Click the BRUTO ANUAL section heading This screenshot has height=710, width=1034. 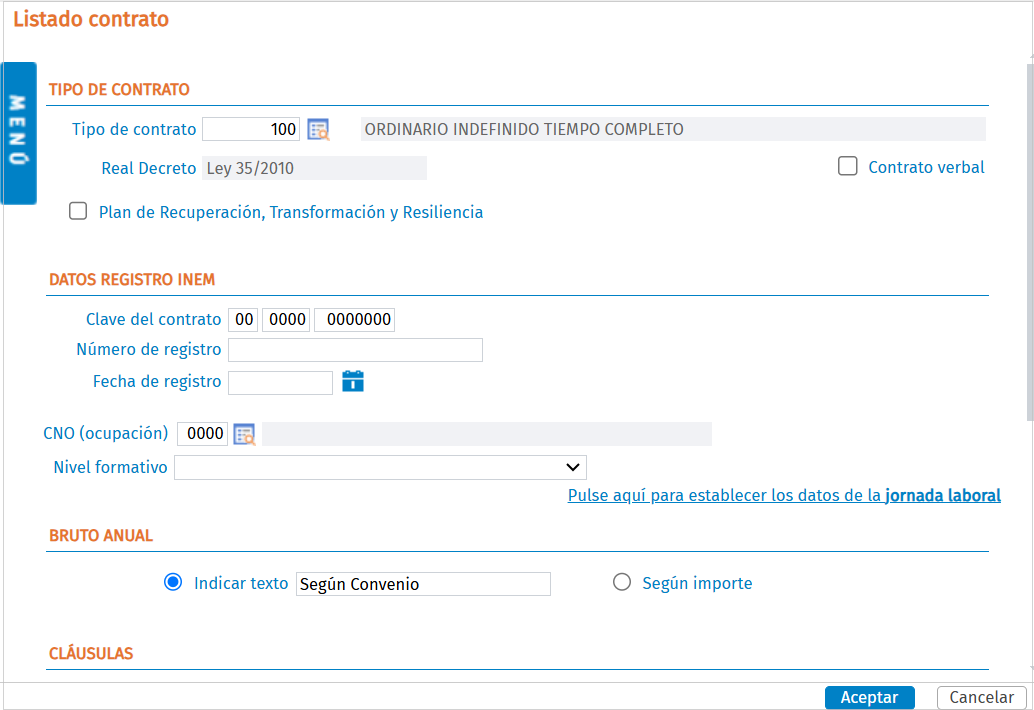[x=101, y=535]
